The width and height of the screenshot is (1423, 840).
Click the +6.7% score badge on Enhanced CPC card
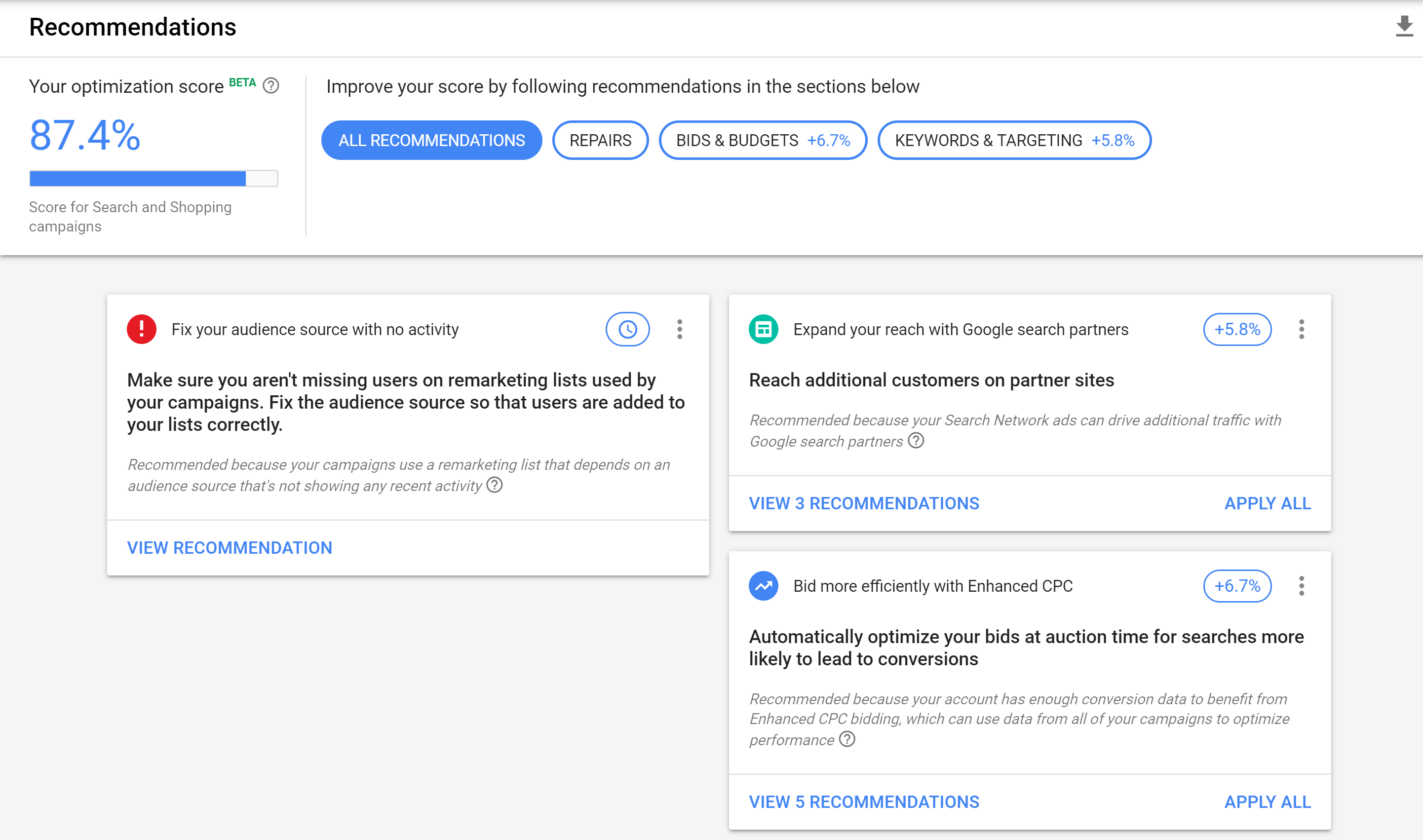click(x=1237, y=586)
